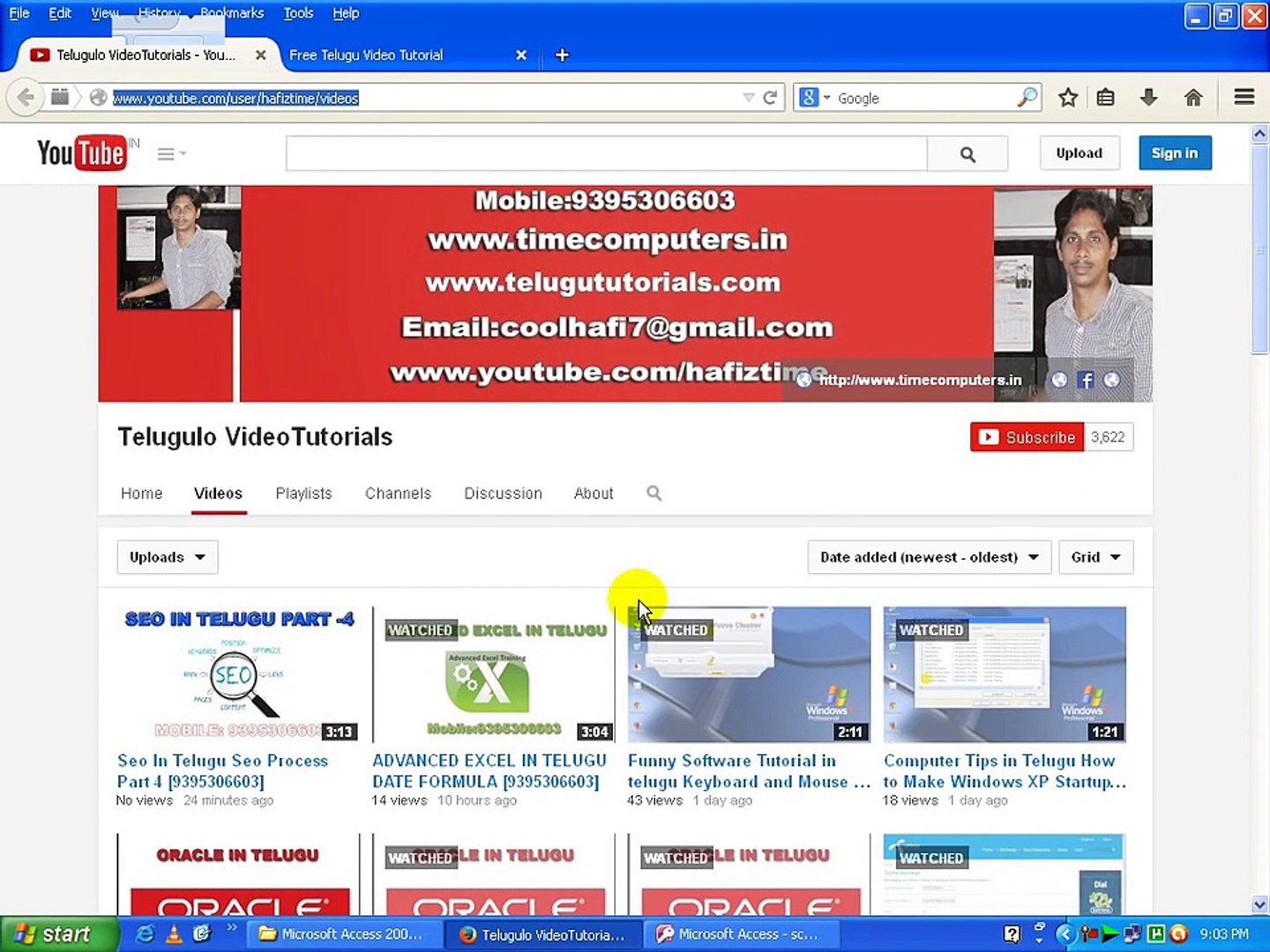Open the channel About tab
The height and width of the screenshot is (952, 1270).
(594, 494)
